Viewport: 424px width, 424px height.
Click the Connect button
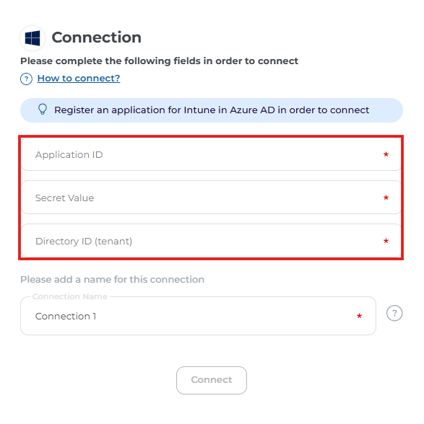pos(211,380)
